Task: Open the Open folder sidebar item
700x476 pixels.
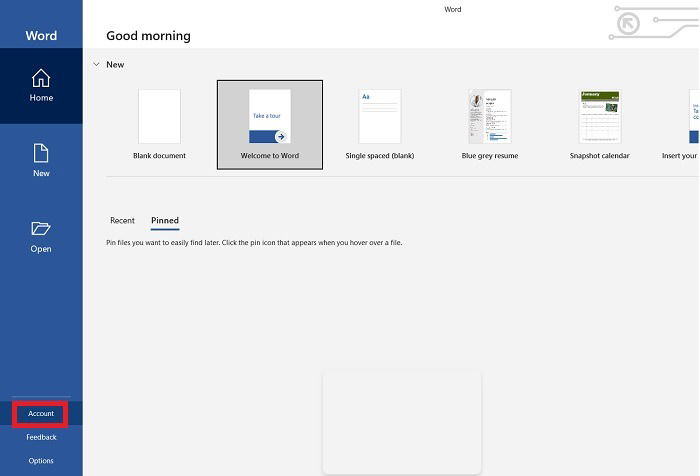Action: tap(41, 237)
